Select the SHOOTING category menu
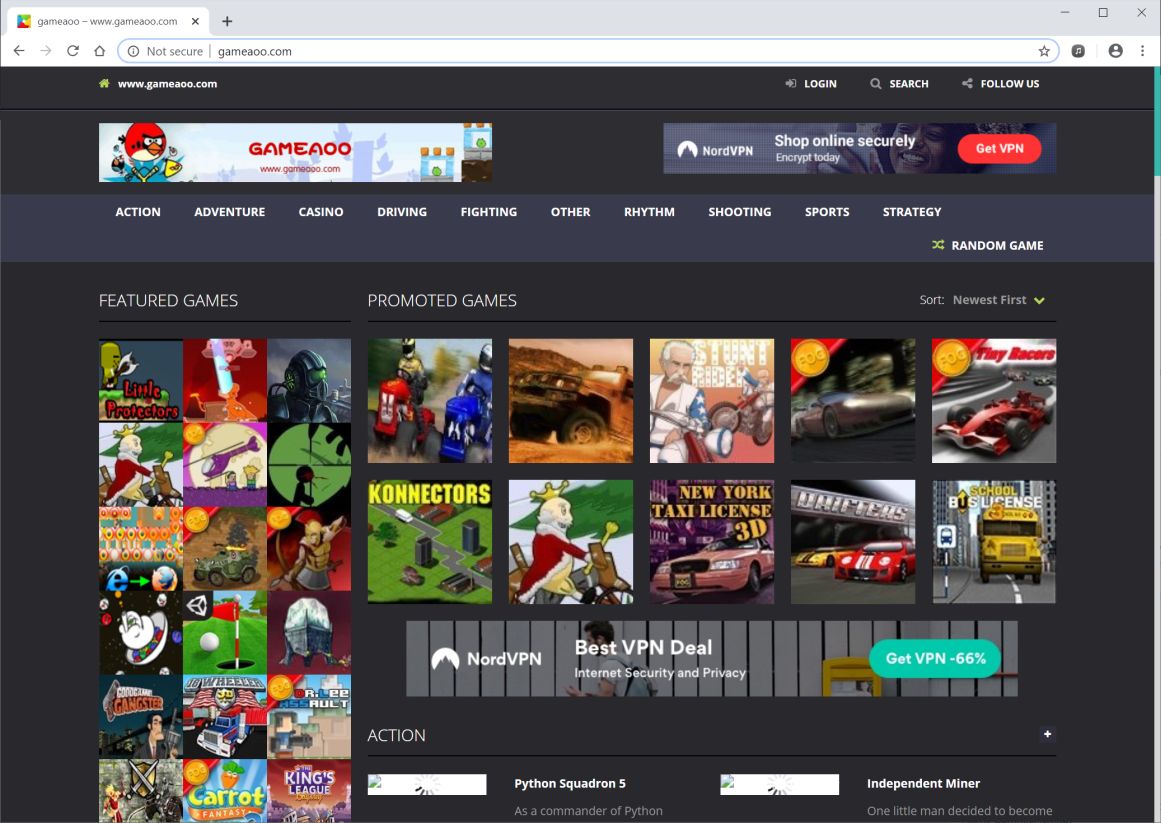1161x823 pixels. click(740, 212)
